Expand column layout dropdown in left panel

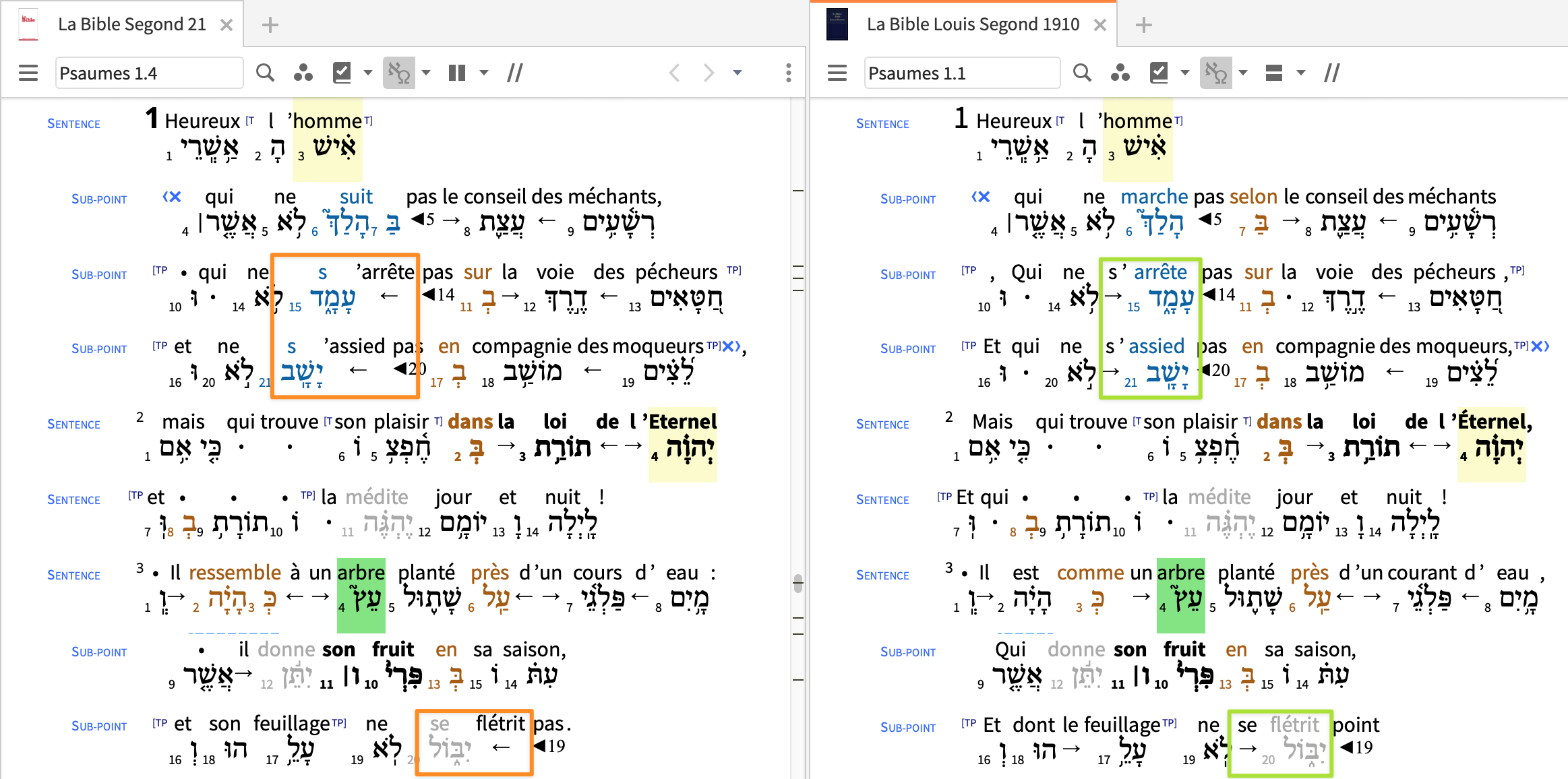tap(484, 73)
